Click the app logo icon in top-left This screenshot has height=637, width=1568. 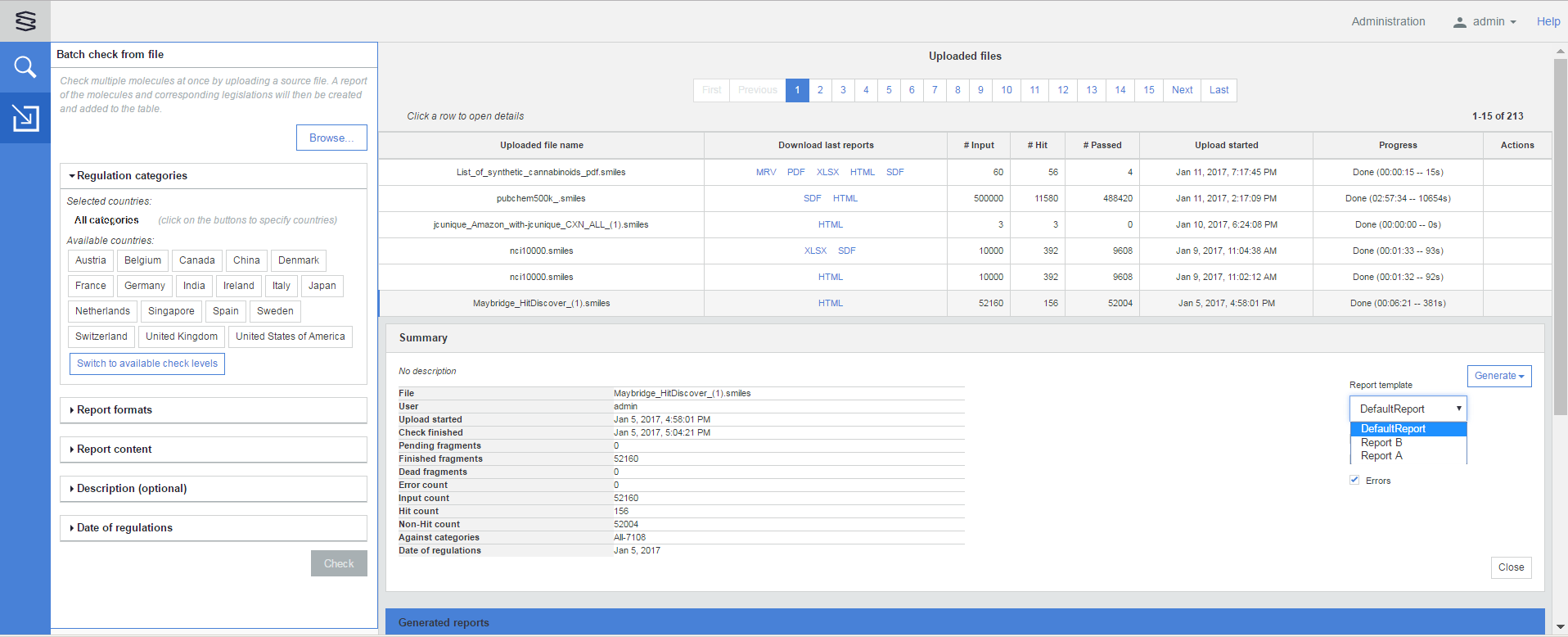point(25,21)
